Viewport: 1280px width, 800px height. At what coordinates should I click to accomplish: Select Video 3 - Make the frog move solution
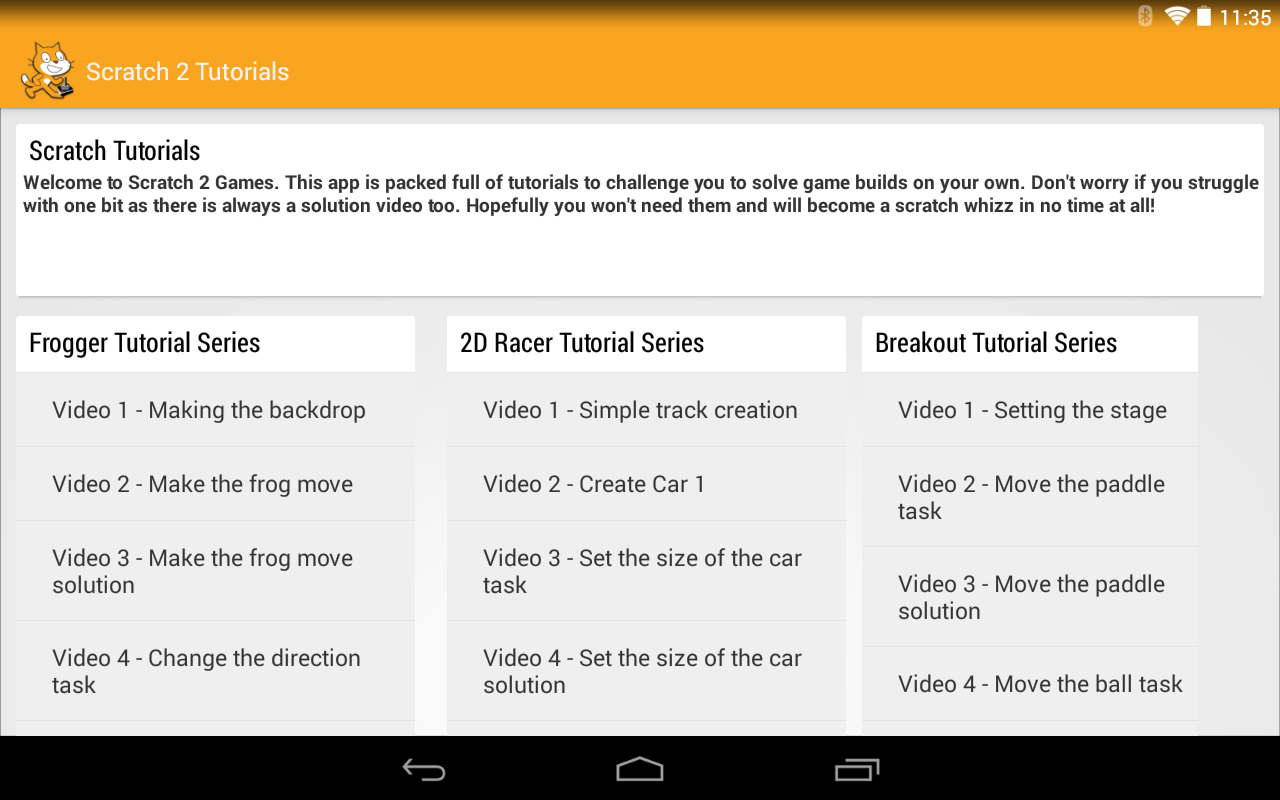215,571
